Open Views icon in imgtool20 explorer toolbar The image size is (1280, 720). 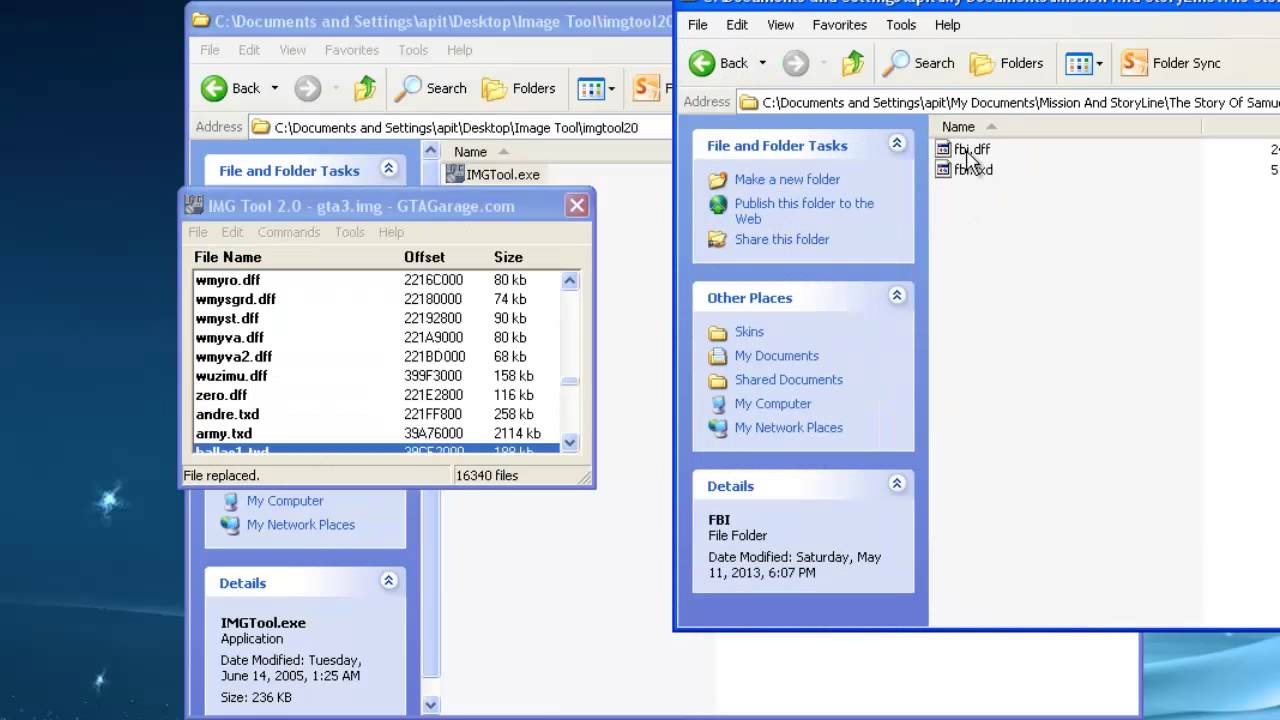click(591, 88)
